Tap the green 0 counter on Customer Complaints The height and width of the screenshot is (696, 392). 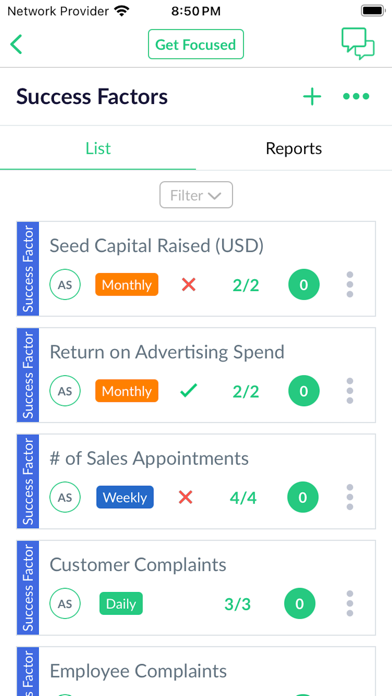point(300,604)
